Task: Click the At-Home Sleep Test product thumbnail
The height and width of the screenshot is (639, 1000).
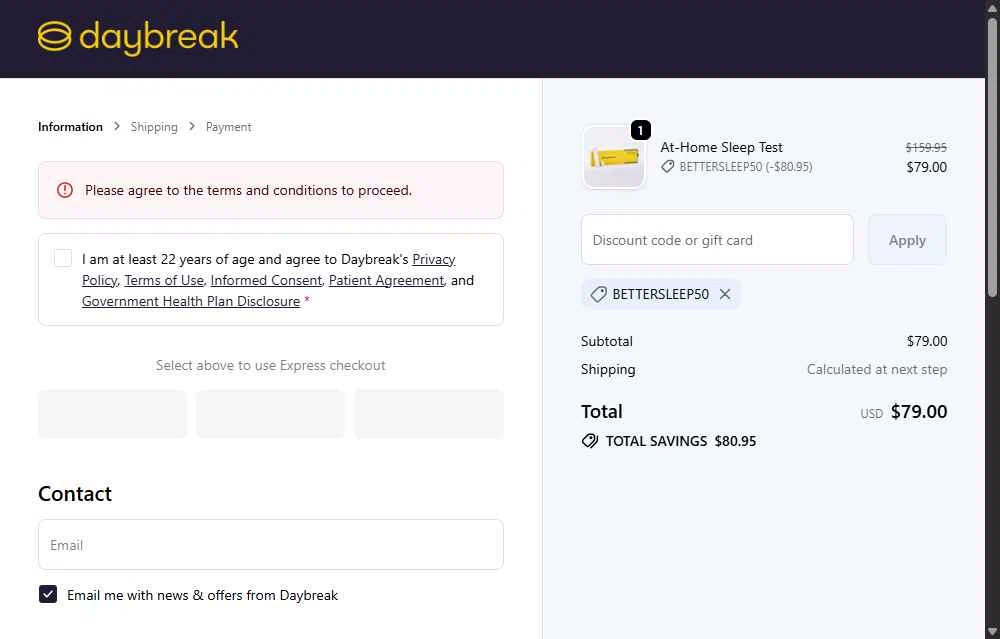Action: 614,157
